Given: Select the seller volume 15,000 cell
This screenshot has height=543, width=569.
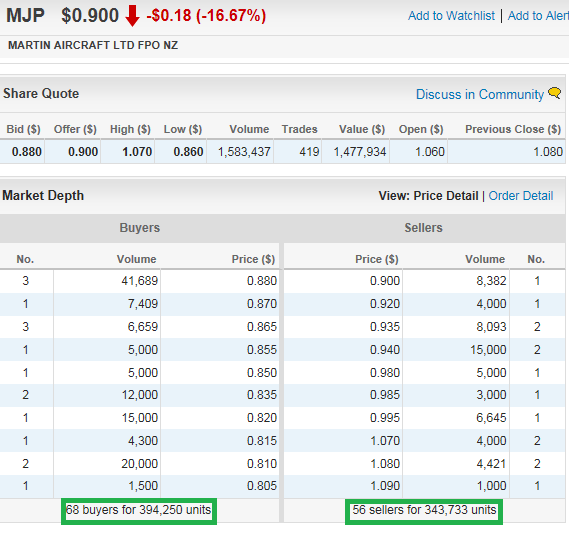Looking at the screenshot, I should pos(456,350).
